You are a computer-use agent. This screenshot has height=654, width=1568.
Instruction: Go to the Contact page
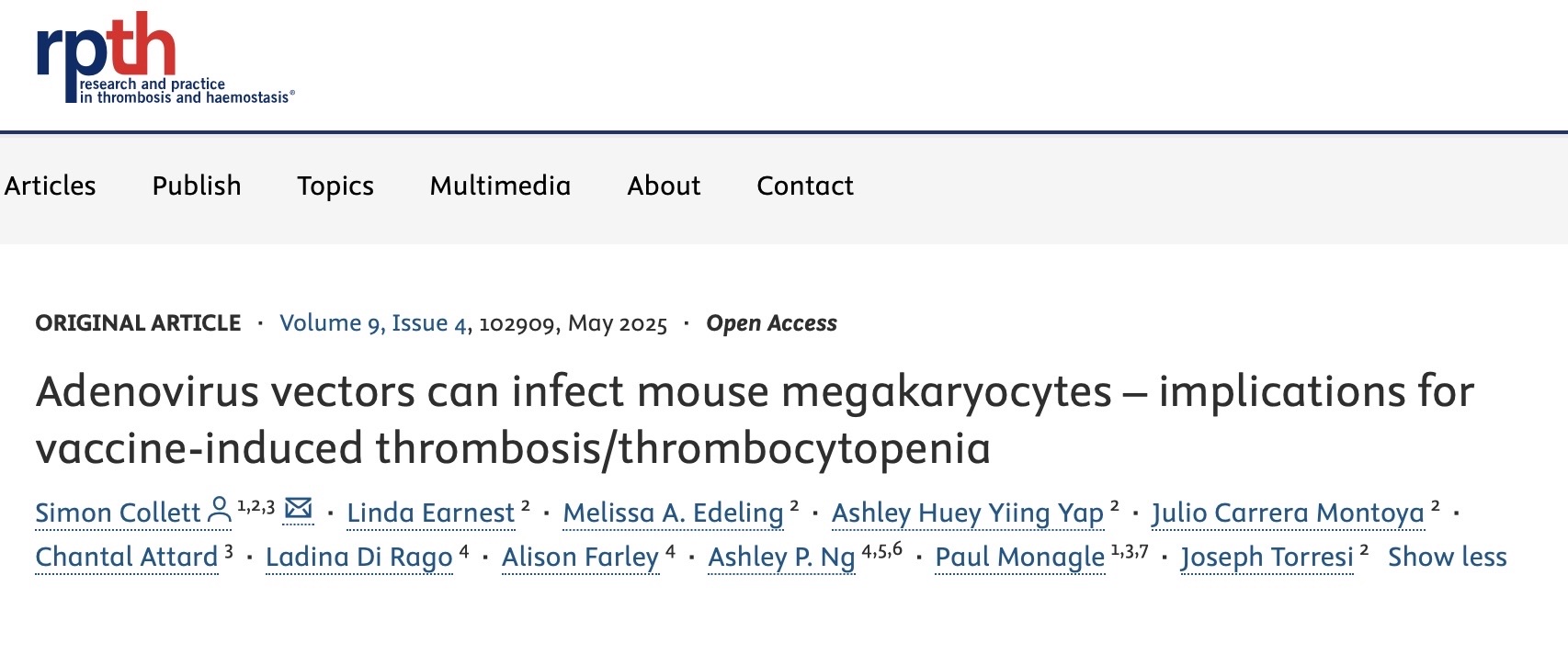click(805, 186)
